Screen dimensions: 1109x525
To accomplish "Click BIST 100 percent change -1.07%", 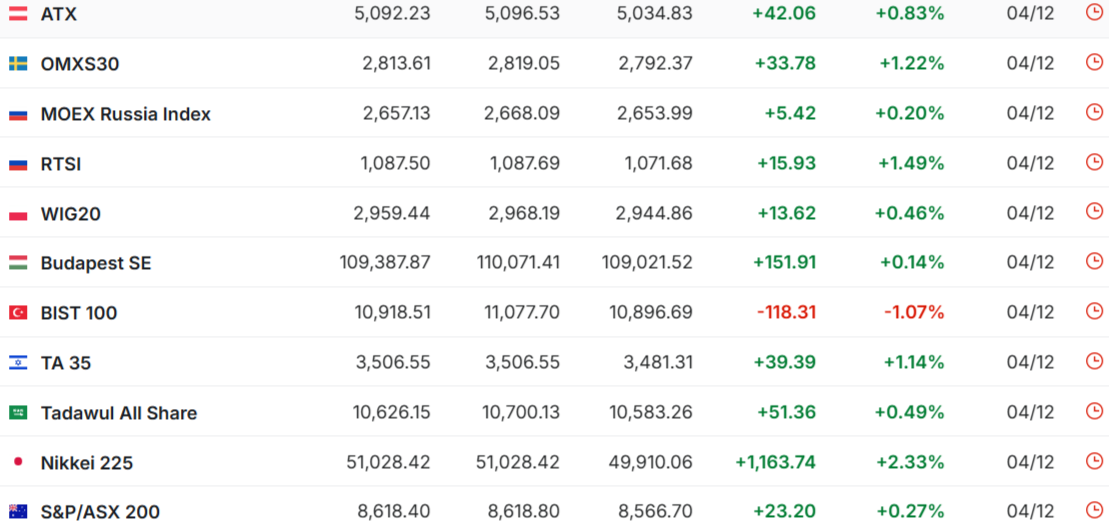I will (x=914, y=313).
